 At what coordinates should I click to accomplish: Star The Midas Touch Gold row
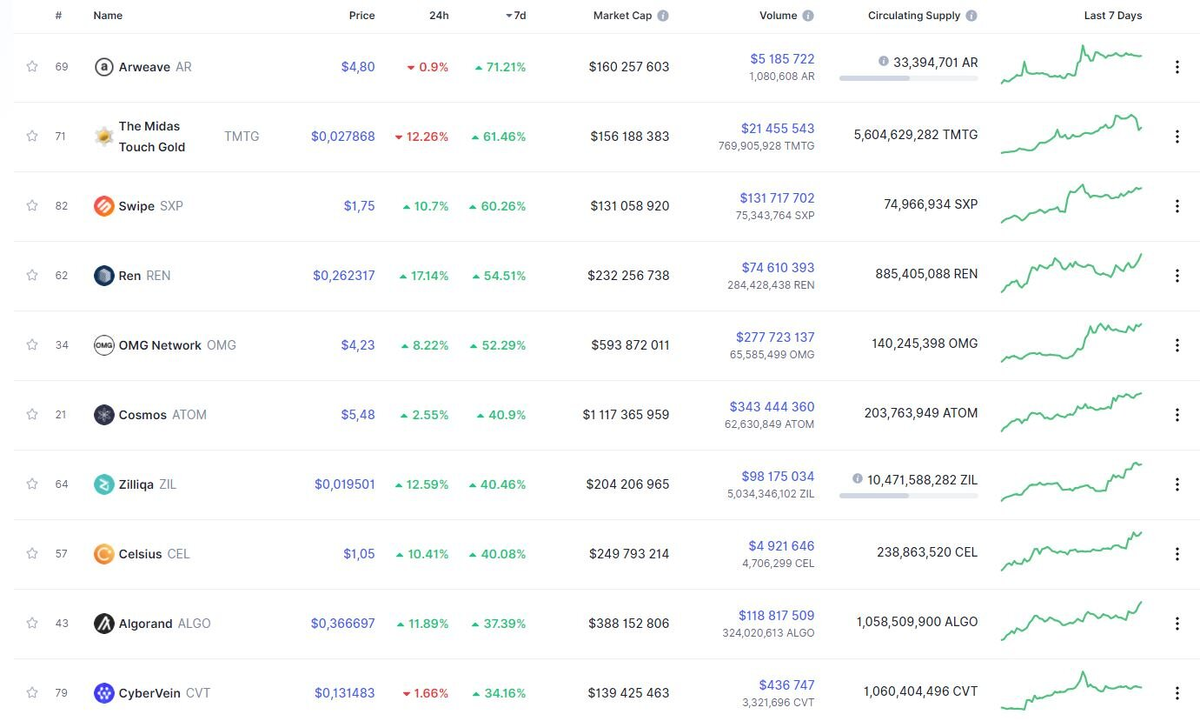pyautogui.click(x=32, y=136)
